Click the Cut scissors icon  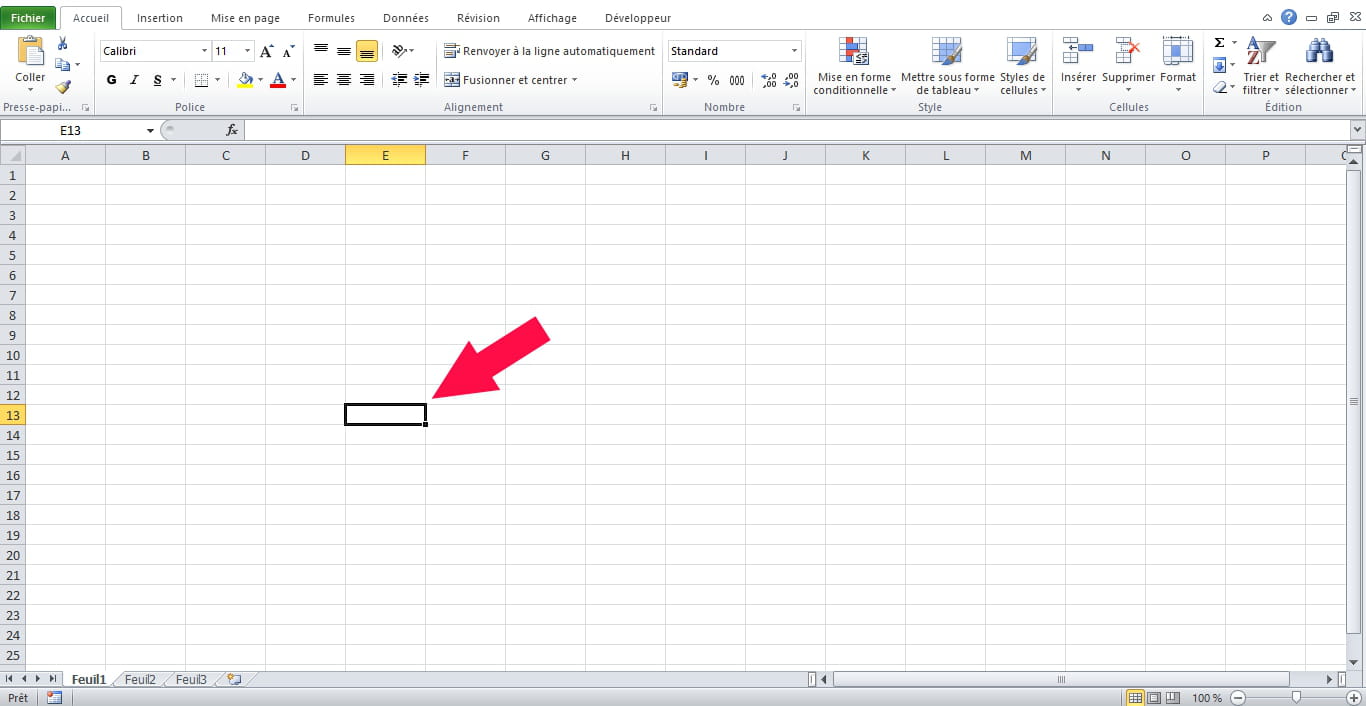tap(63, 44)
